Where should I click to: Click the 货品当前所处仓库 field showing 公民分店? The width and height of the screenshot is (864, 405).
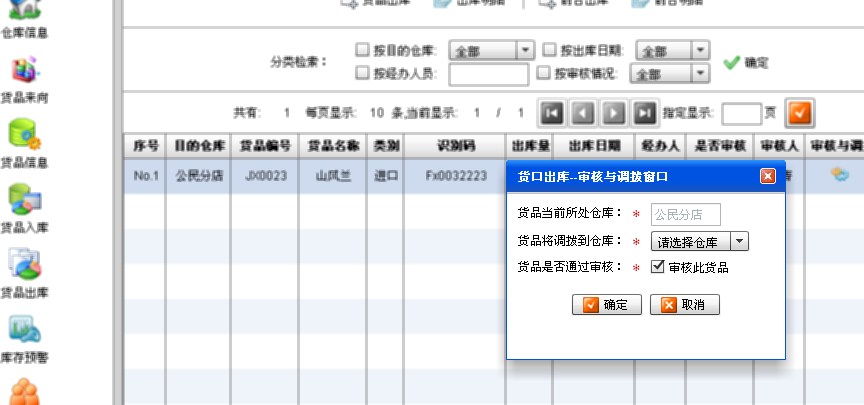point(685,214)
